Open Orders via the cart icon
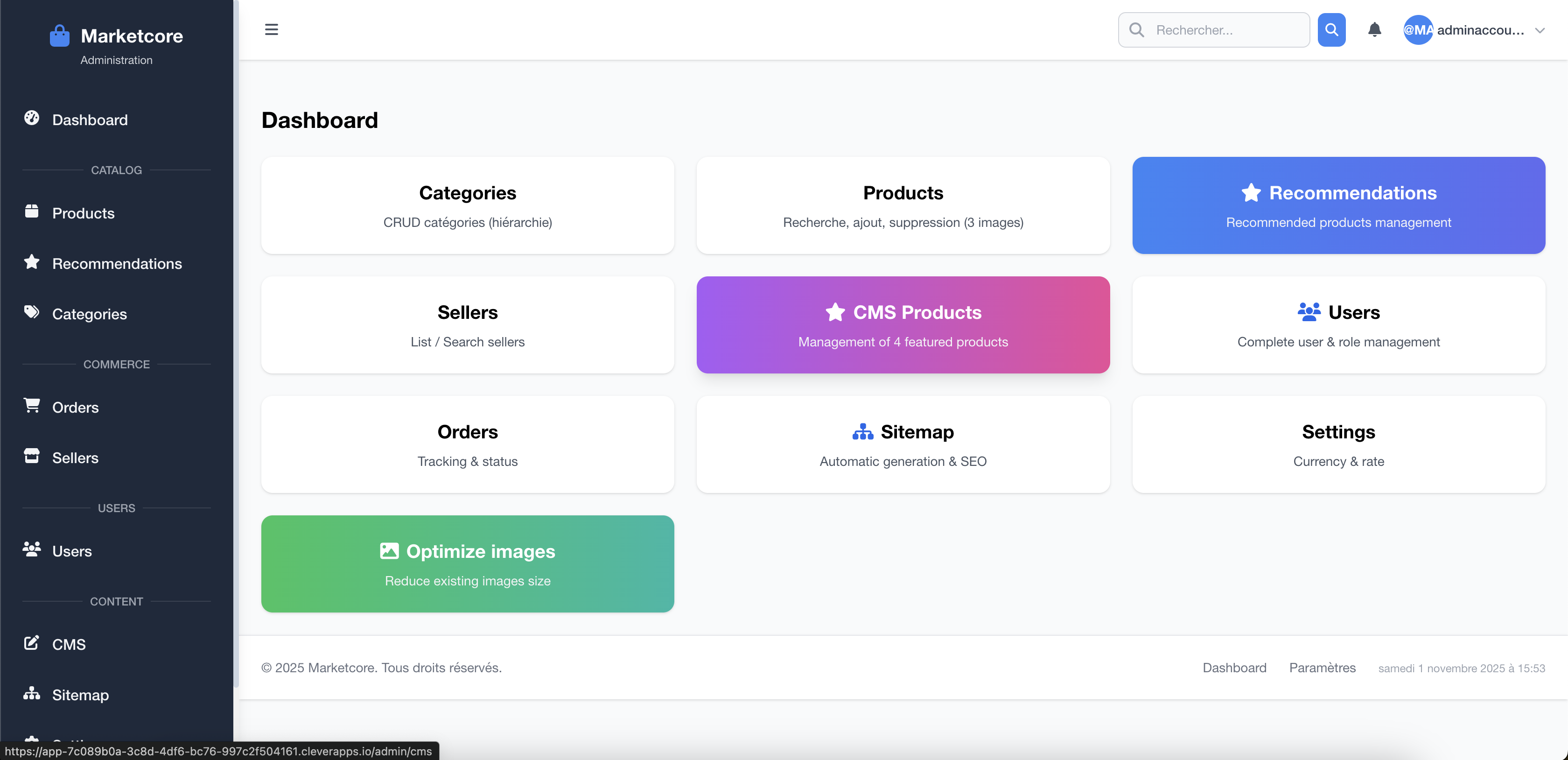The width and height of the screenshot is (1568, 760). (x=32, y=407)
